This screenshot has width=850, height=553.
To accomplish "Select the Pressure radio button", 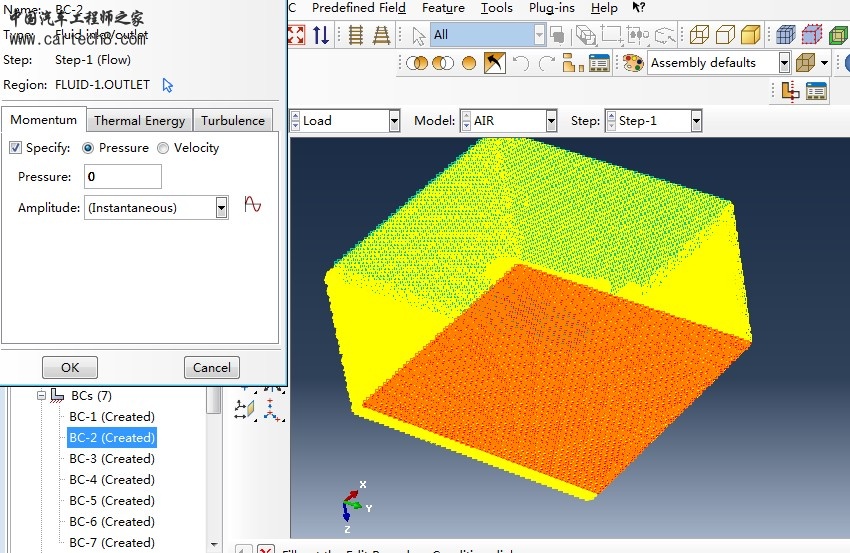I will pos(88,148).
